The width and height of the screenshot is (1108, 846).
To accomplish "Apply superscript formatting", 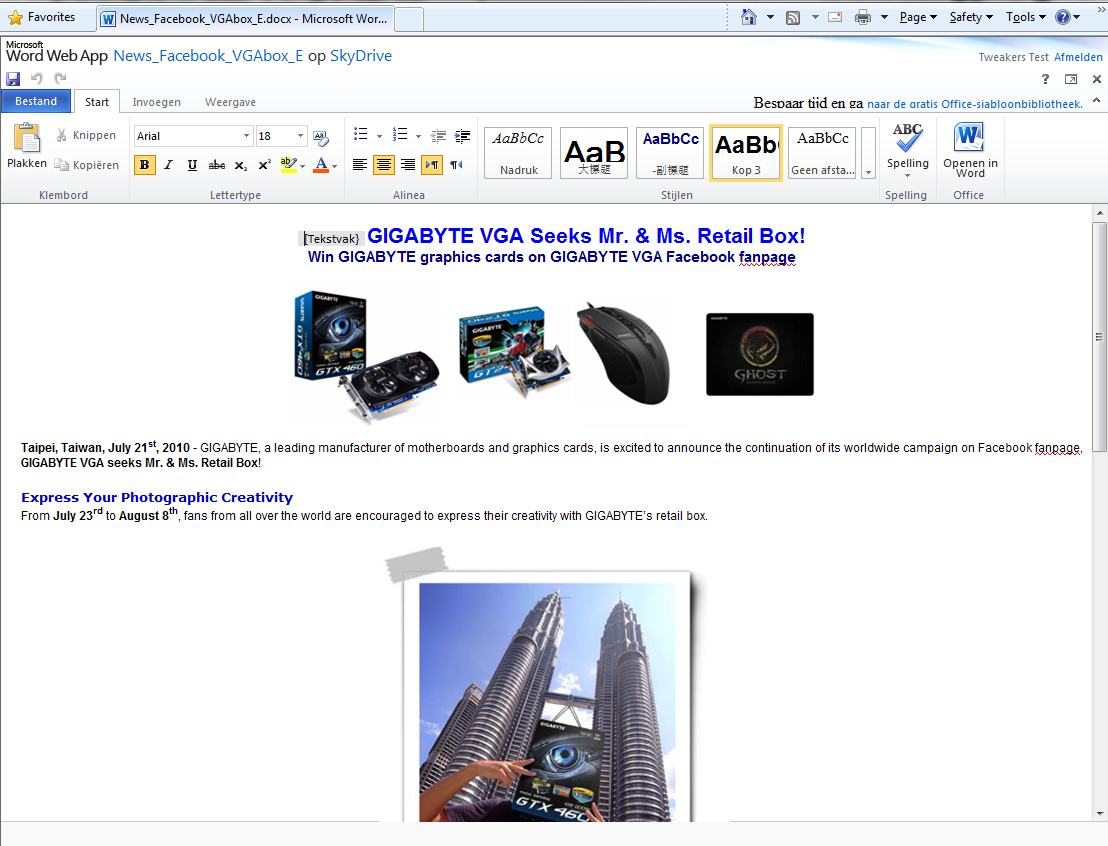I will [x=264, y=165].
